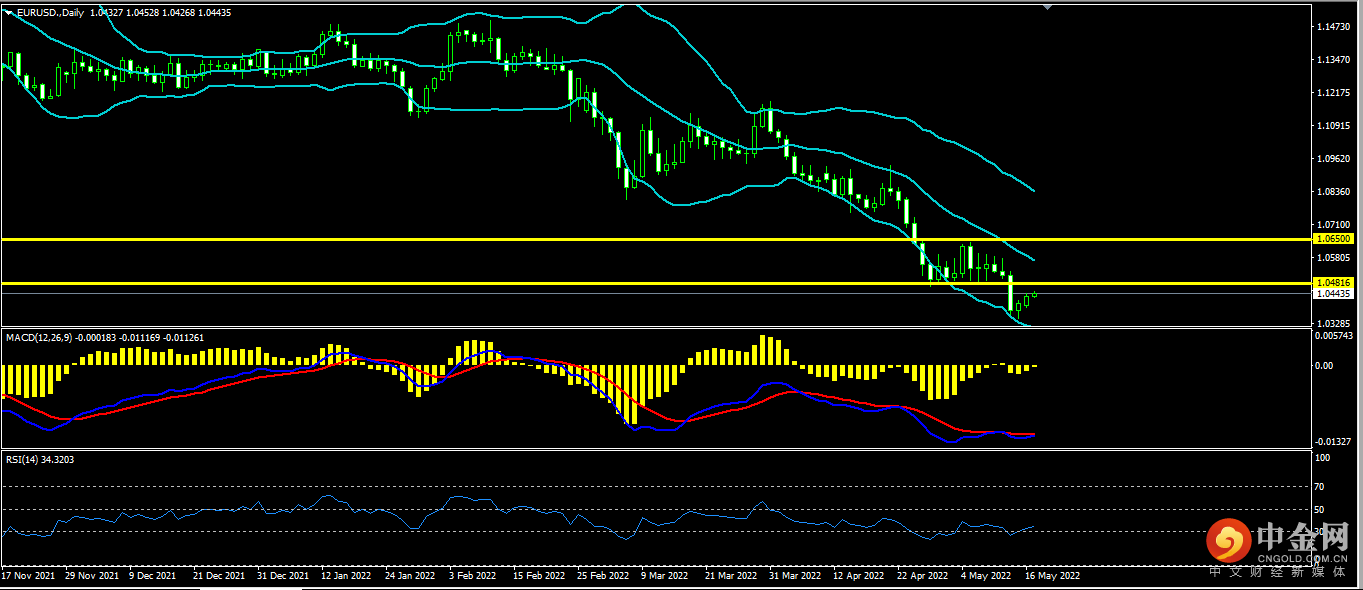Click the MACD 0.00 scale label

(x=1322, y=366)
